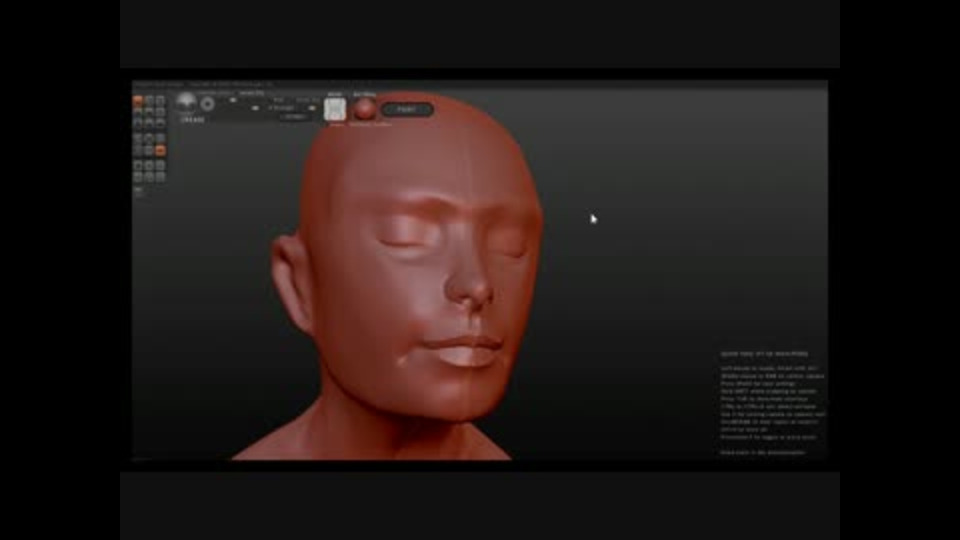Open the white brush texture swatch

335,110
